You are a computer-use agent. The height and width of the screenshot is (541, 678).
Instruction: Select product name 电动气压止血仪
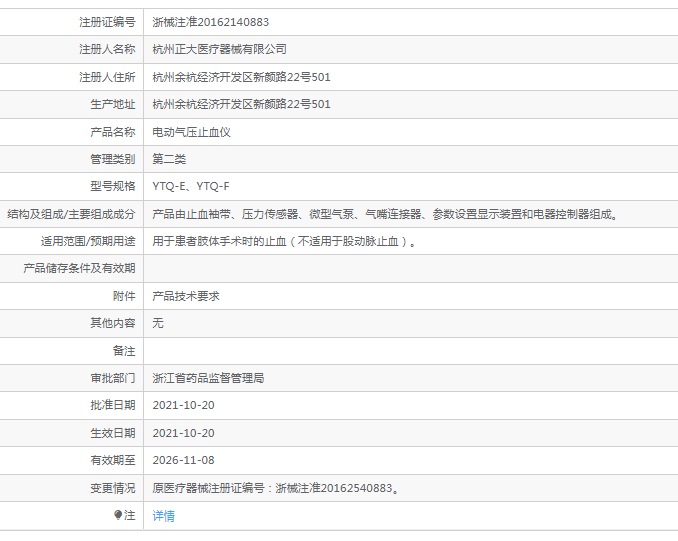(x=191, y=132)
